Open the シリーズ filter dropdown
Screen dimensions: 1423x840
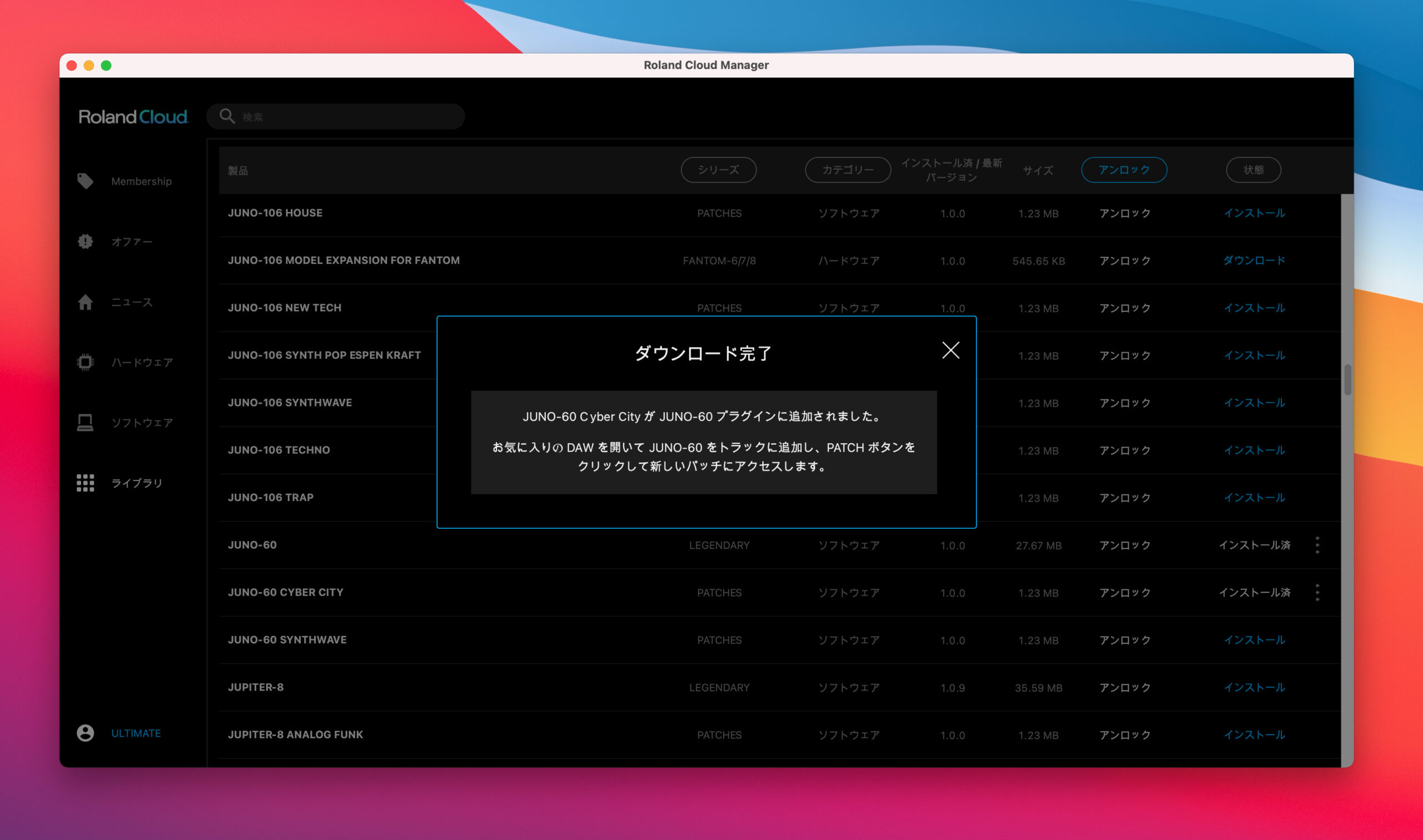point(719,170)
